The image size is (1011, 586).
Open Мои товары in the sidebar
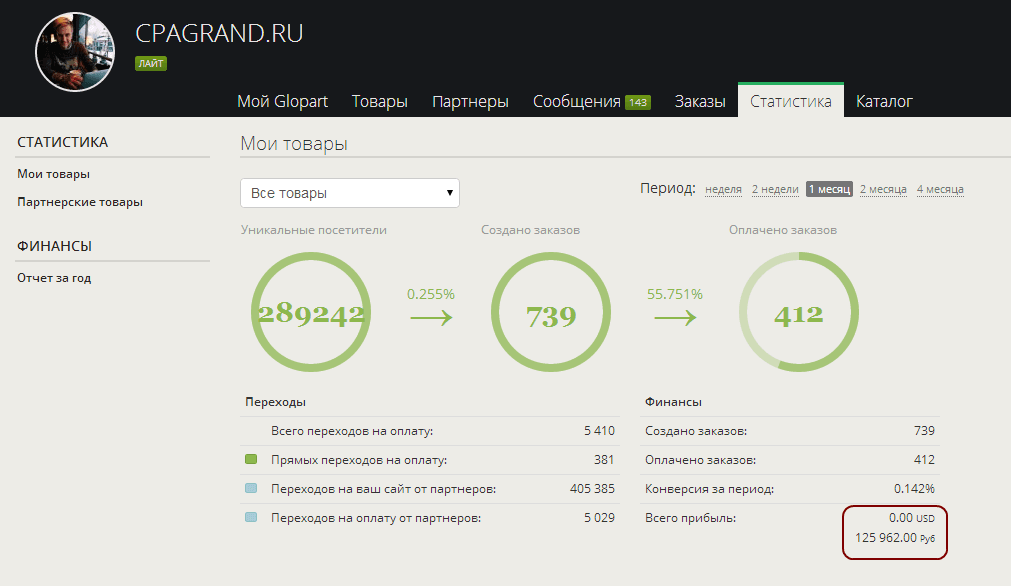[54, 174]
